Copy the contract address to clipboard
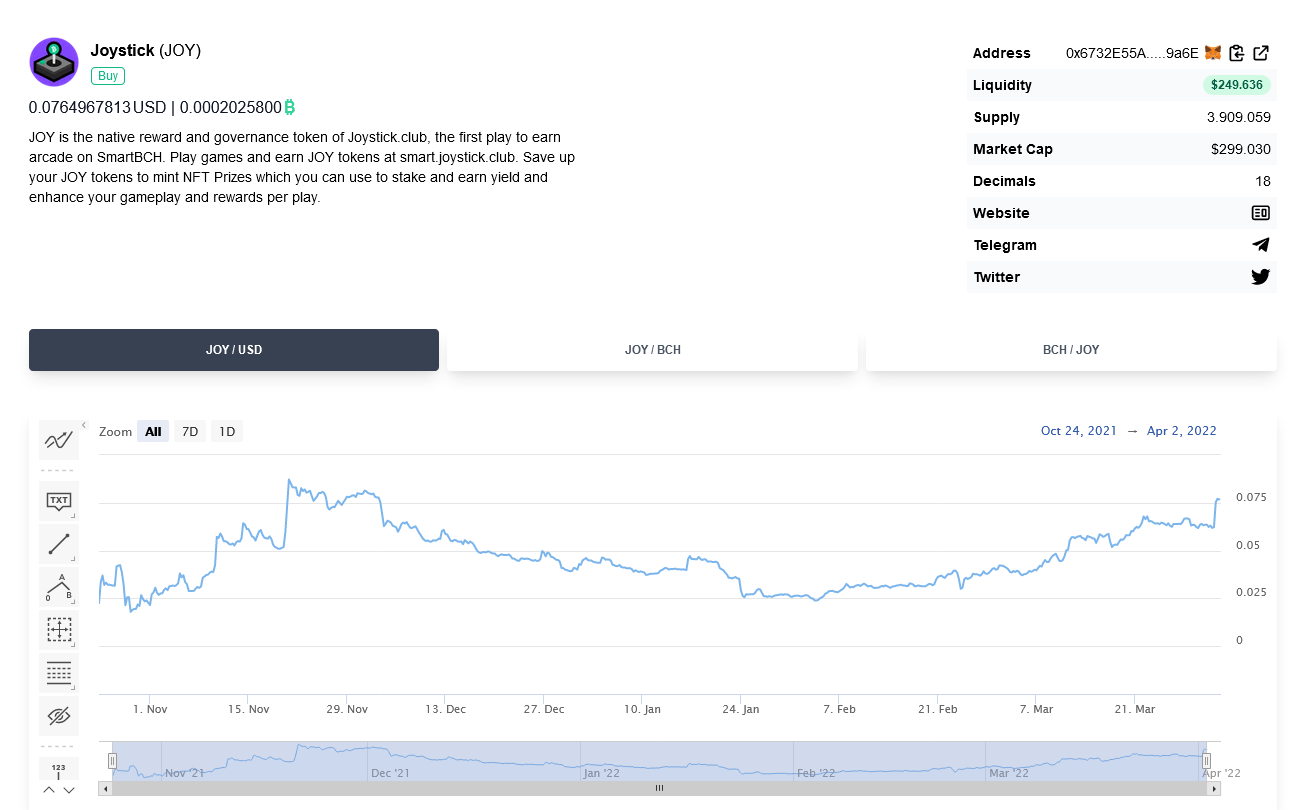 [1237, 53]
